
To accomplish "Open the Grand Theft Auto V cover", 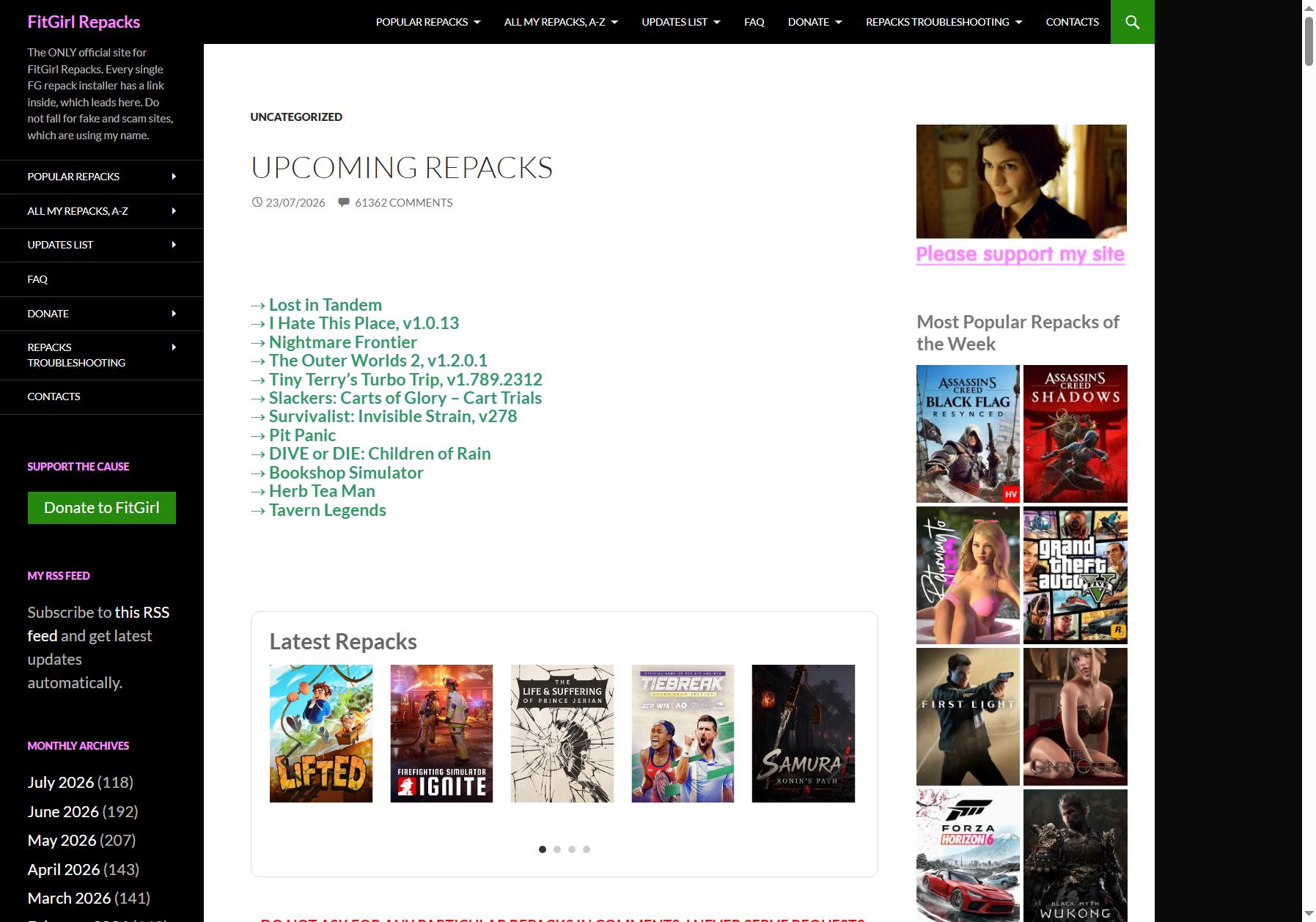I will point(1075,575).
